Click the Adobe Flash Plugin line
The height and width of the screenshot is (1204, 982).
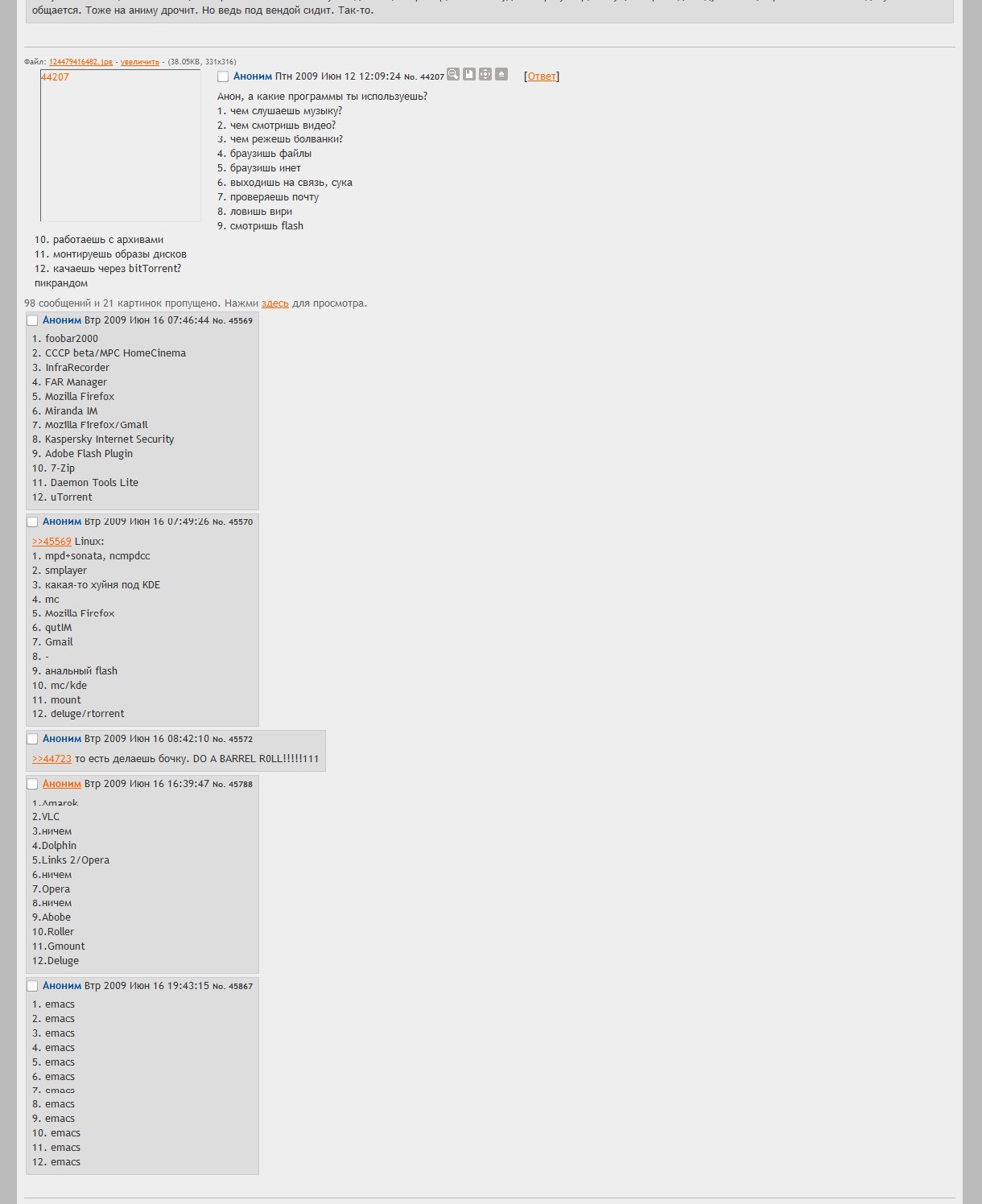click(82, 454)
